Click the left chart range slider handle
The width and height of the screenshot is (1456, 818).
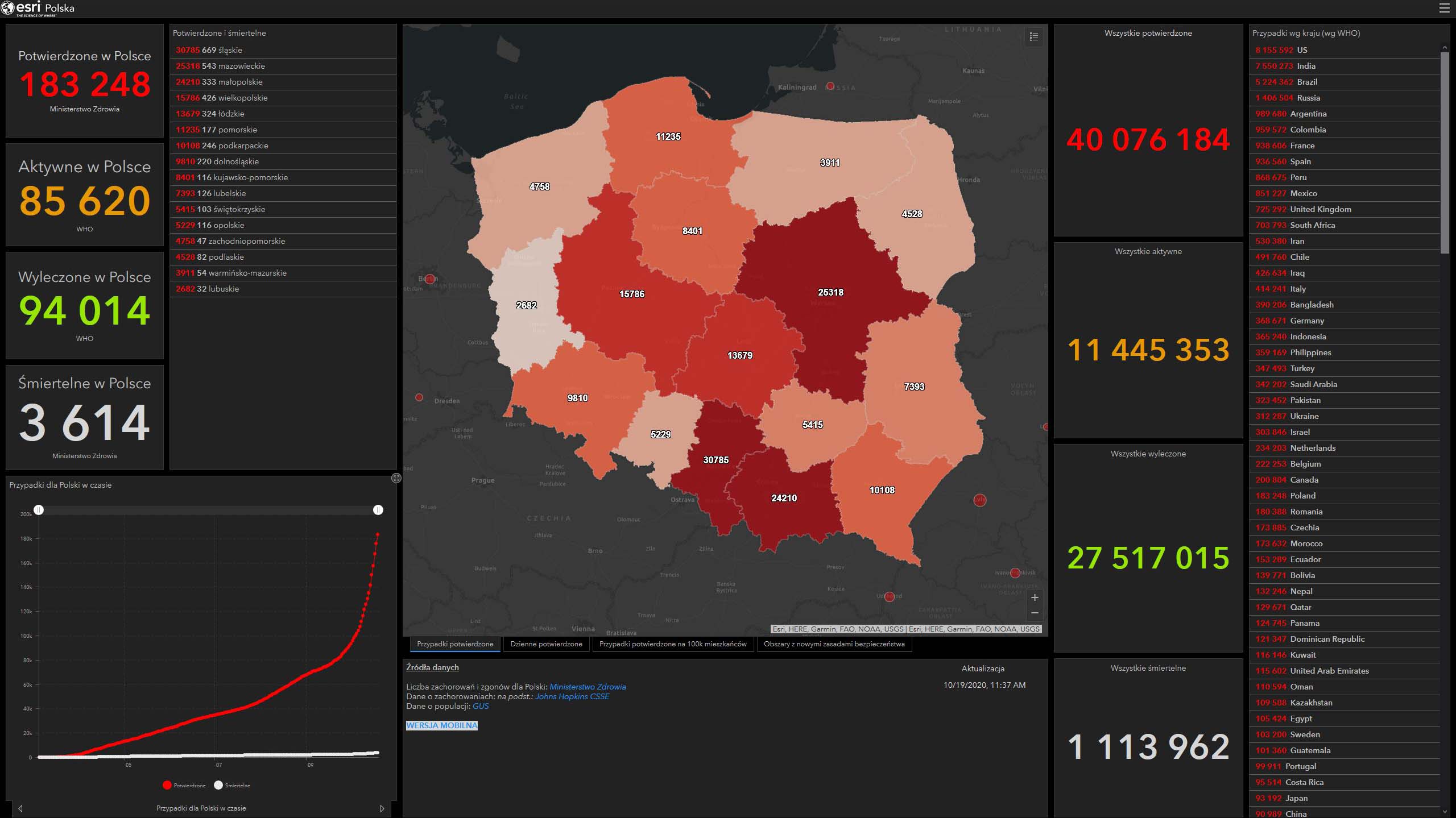[39, 510]
